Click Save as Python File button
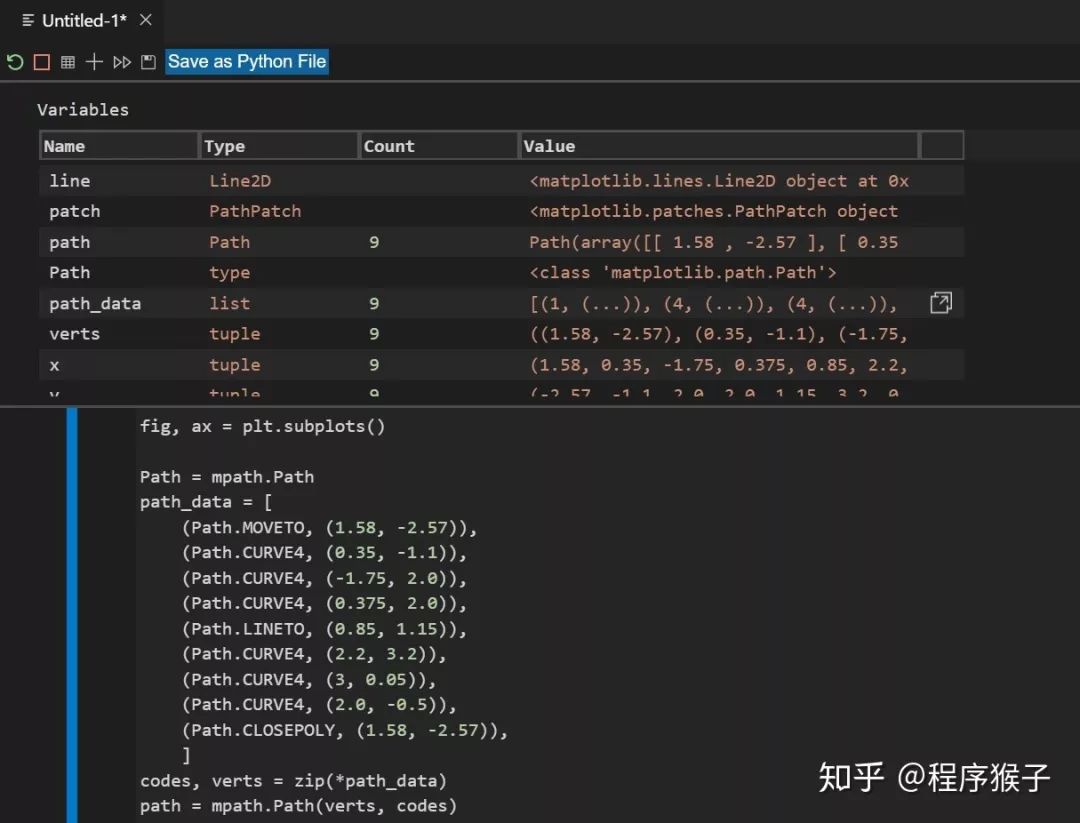The height and width of the screenshot is (823, 1080). (247, 61)
